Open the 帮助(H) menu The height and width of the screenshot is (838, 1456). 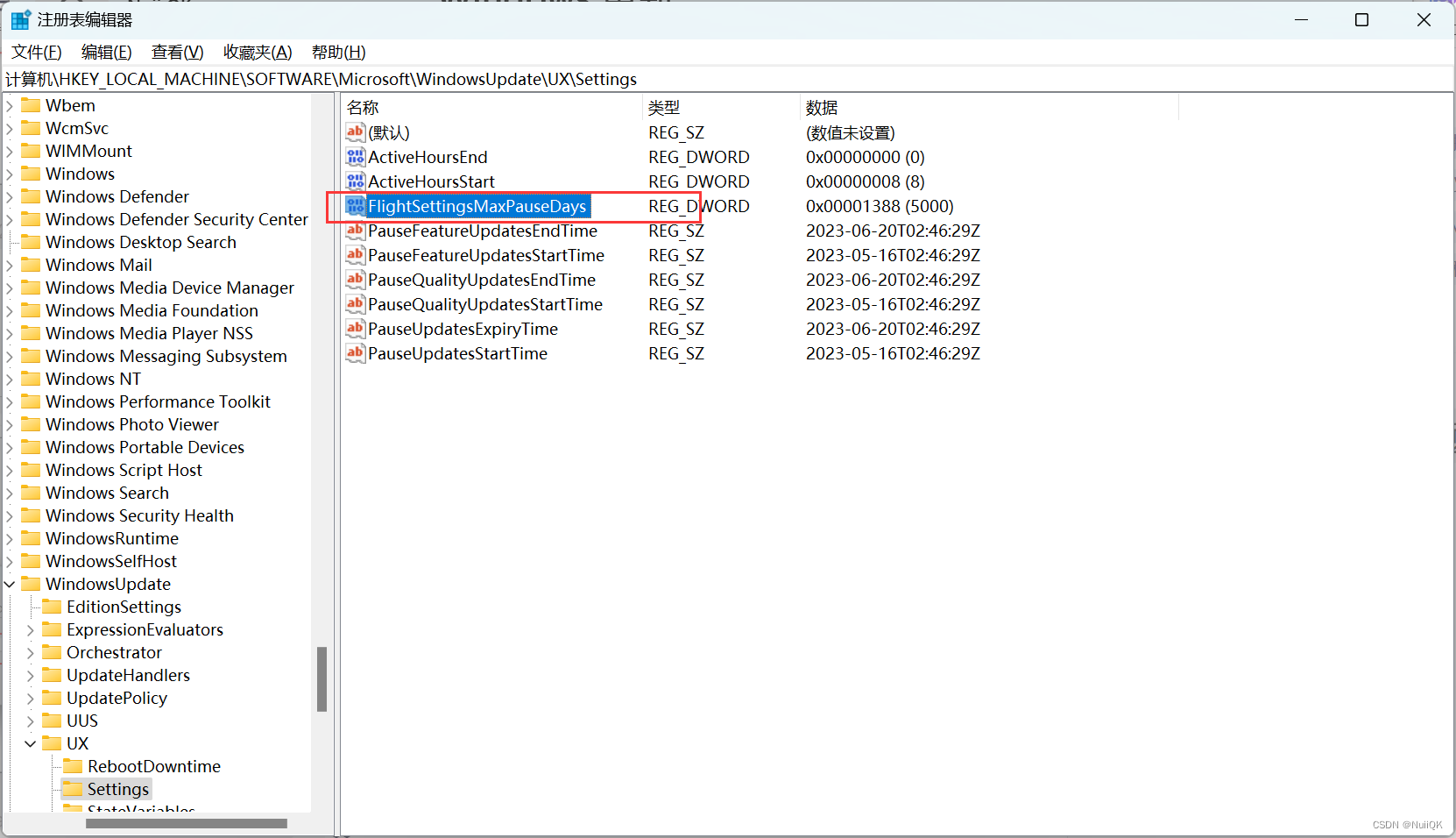(x=339, y=53)
